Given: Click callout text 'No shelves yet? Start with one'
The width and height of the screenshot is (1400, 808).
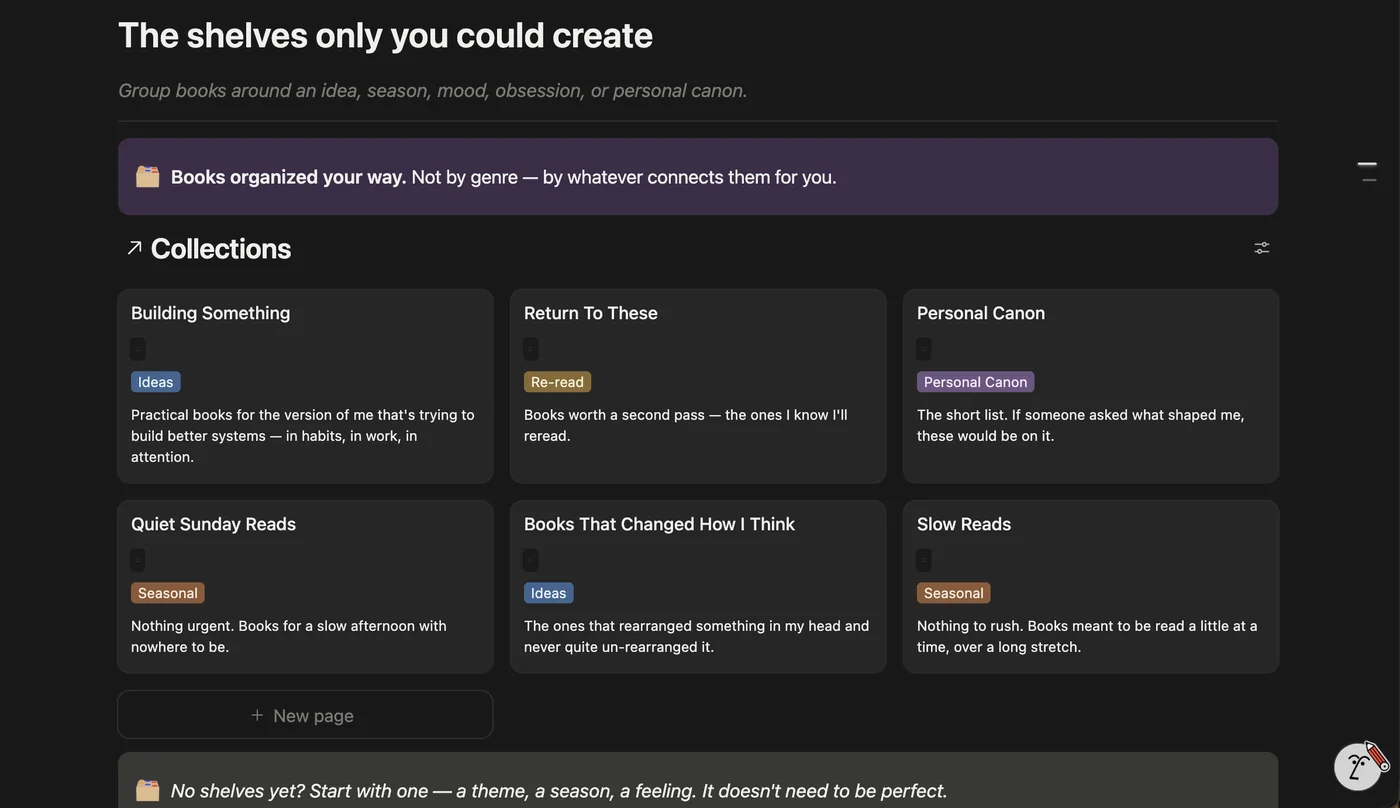Looking at the screenshot, I should click(559, 791).
